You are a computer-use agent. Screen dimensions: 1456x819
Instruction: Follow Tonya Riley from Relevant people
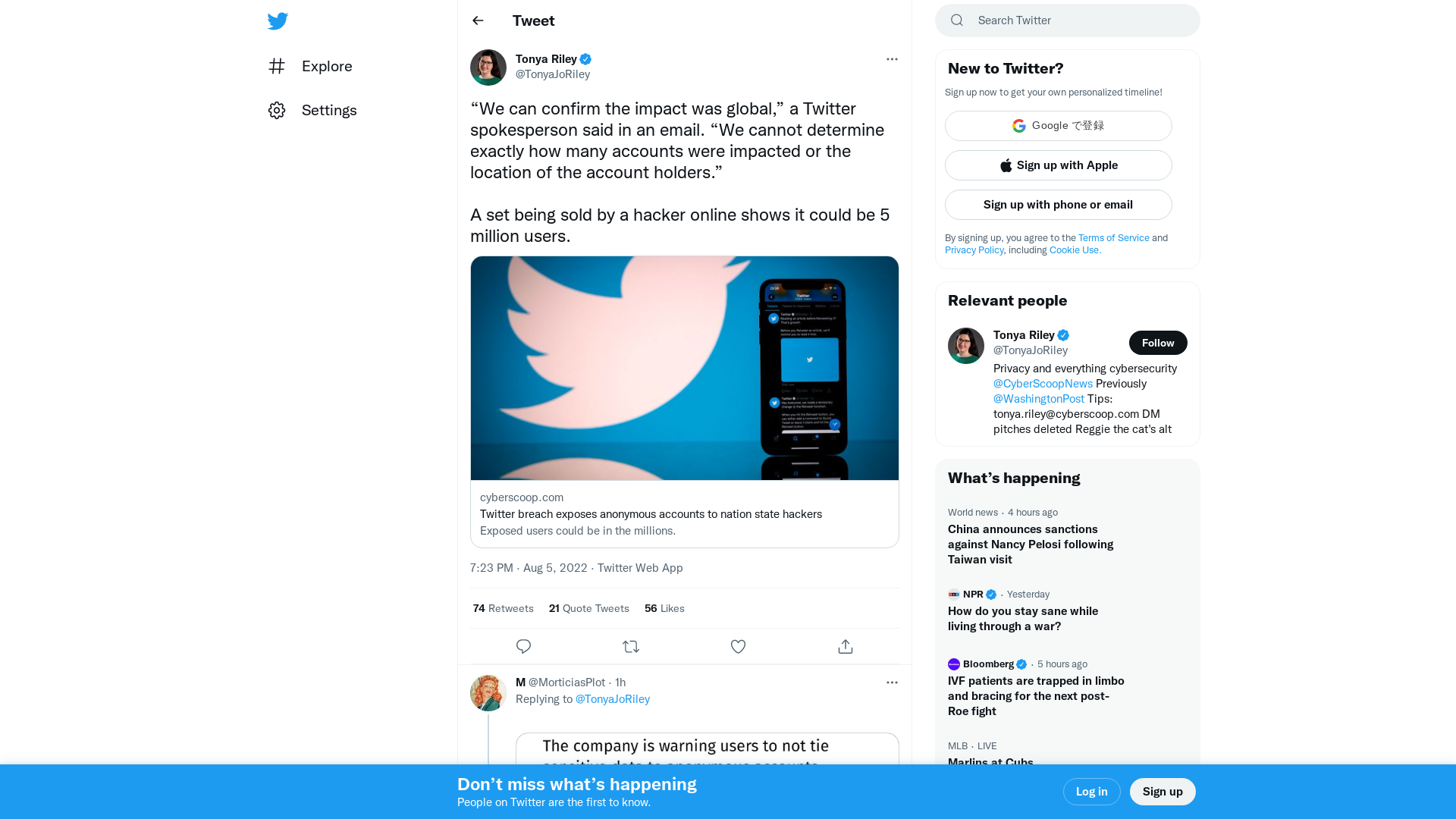point(1157,342)
